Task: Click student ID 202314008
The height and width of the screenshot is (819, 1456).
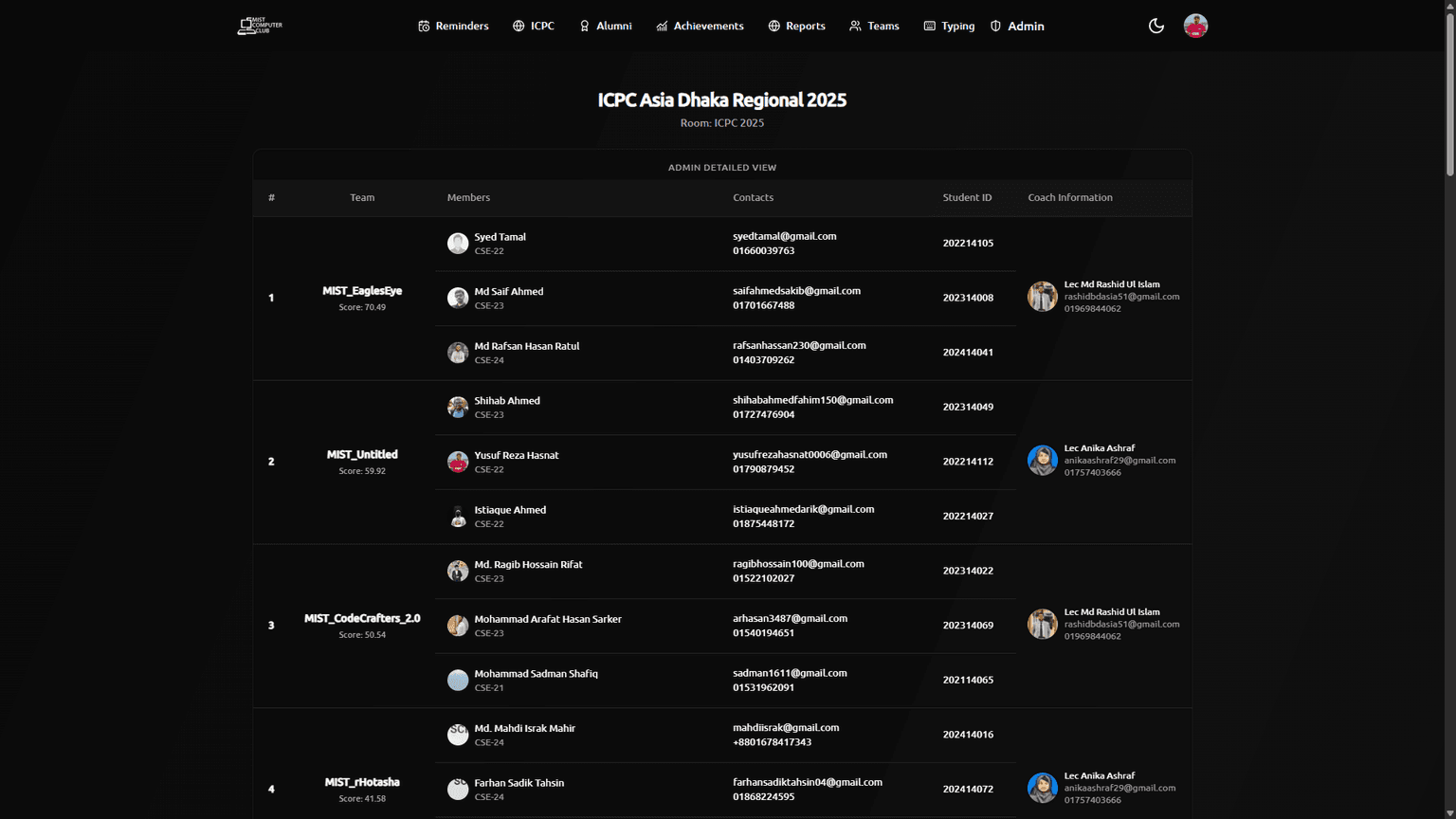Action: (968, 298)
